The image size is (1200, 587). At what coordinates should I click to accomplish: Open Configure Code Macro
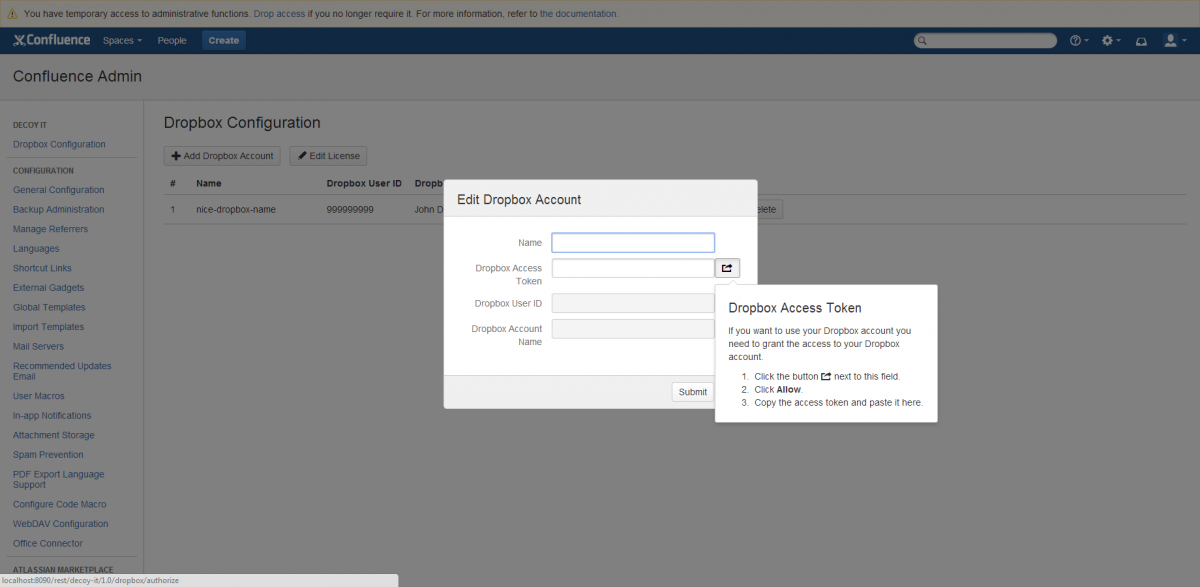click(59, 504)
